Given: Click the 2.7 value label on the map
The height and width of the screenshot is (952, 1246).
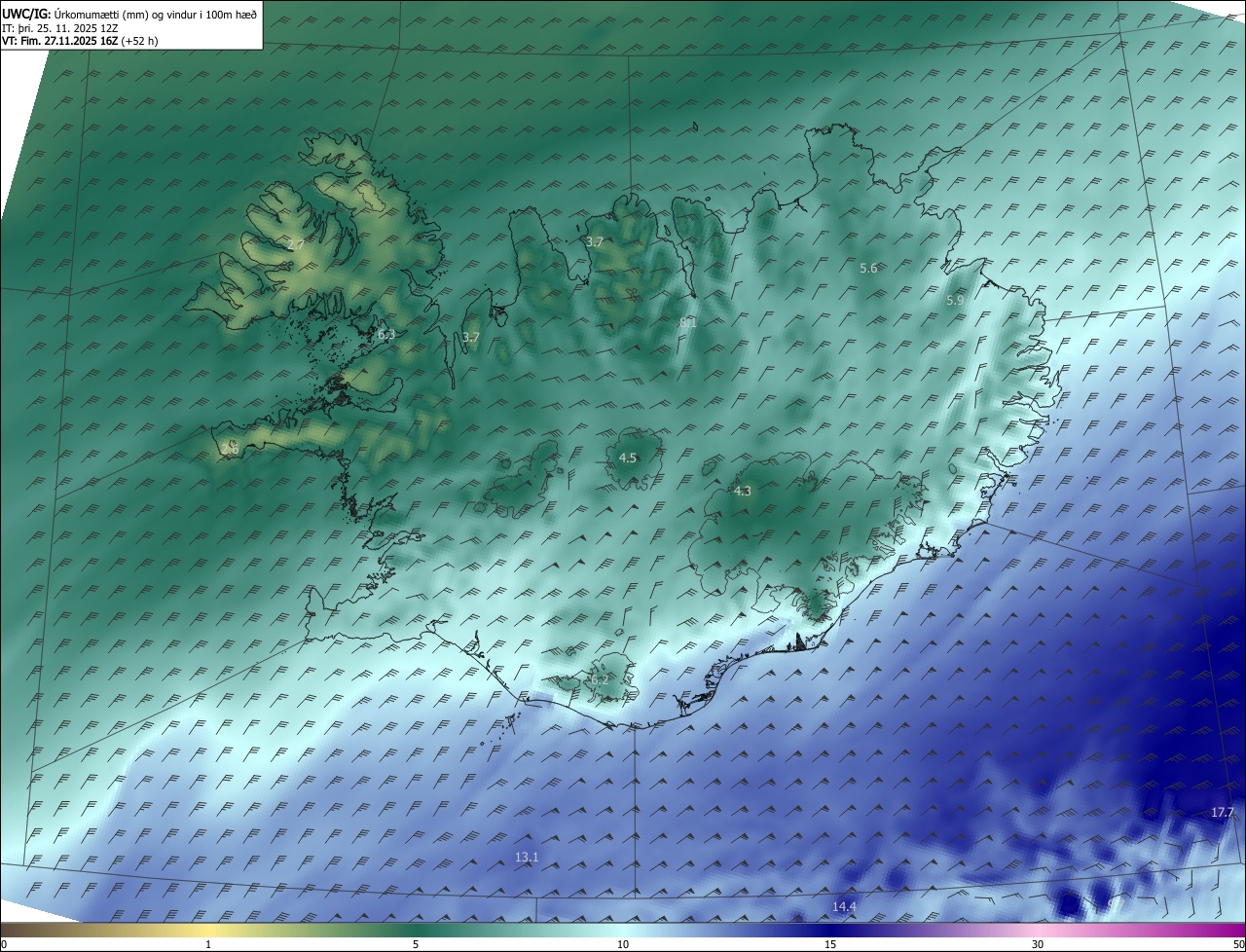Looking at the screenshot, I should coord(296,245).
